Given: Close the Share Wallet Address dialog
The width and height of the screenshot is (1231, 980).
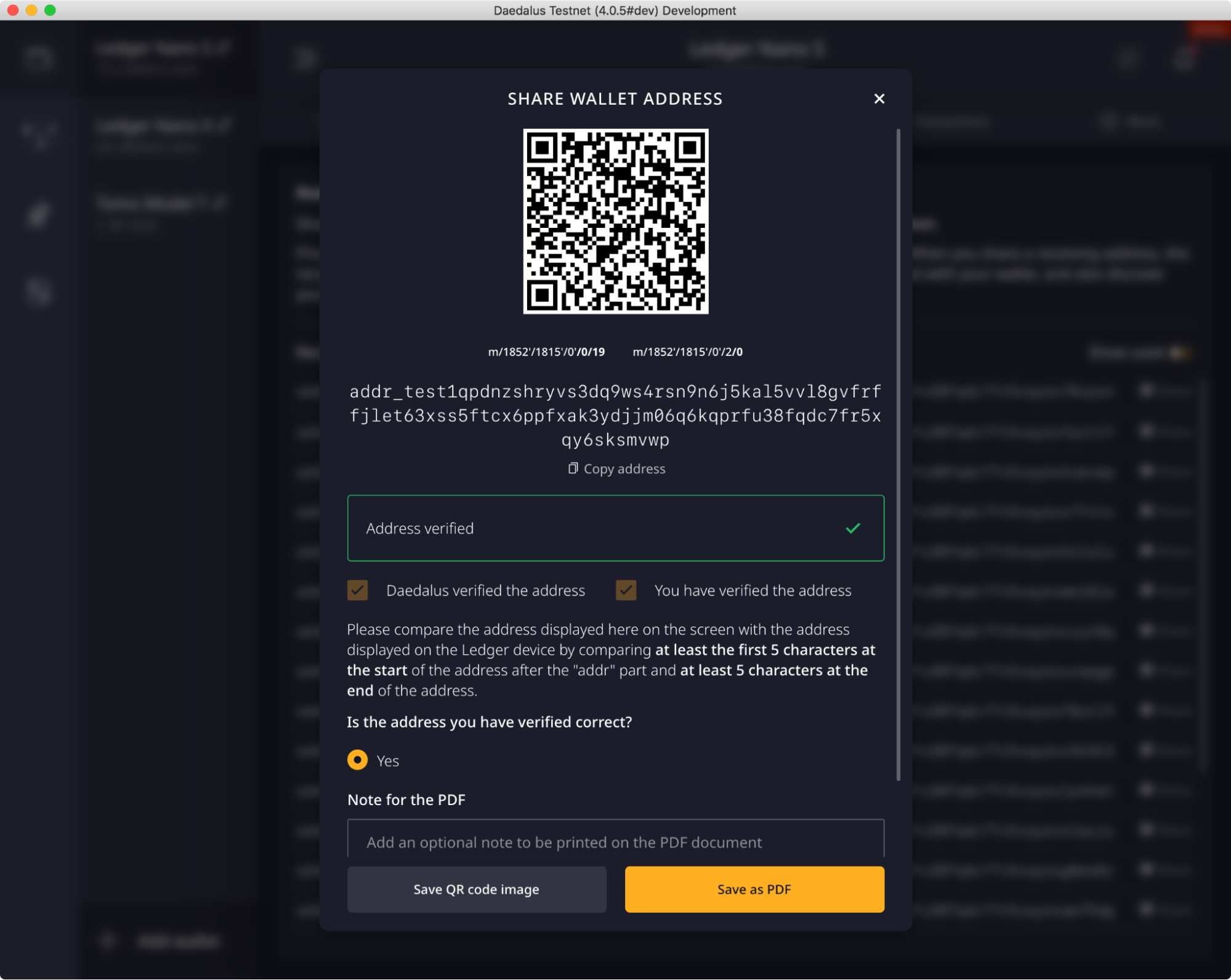Looking at the screenshot, I should 879,99.
